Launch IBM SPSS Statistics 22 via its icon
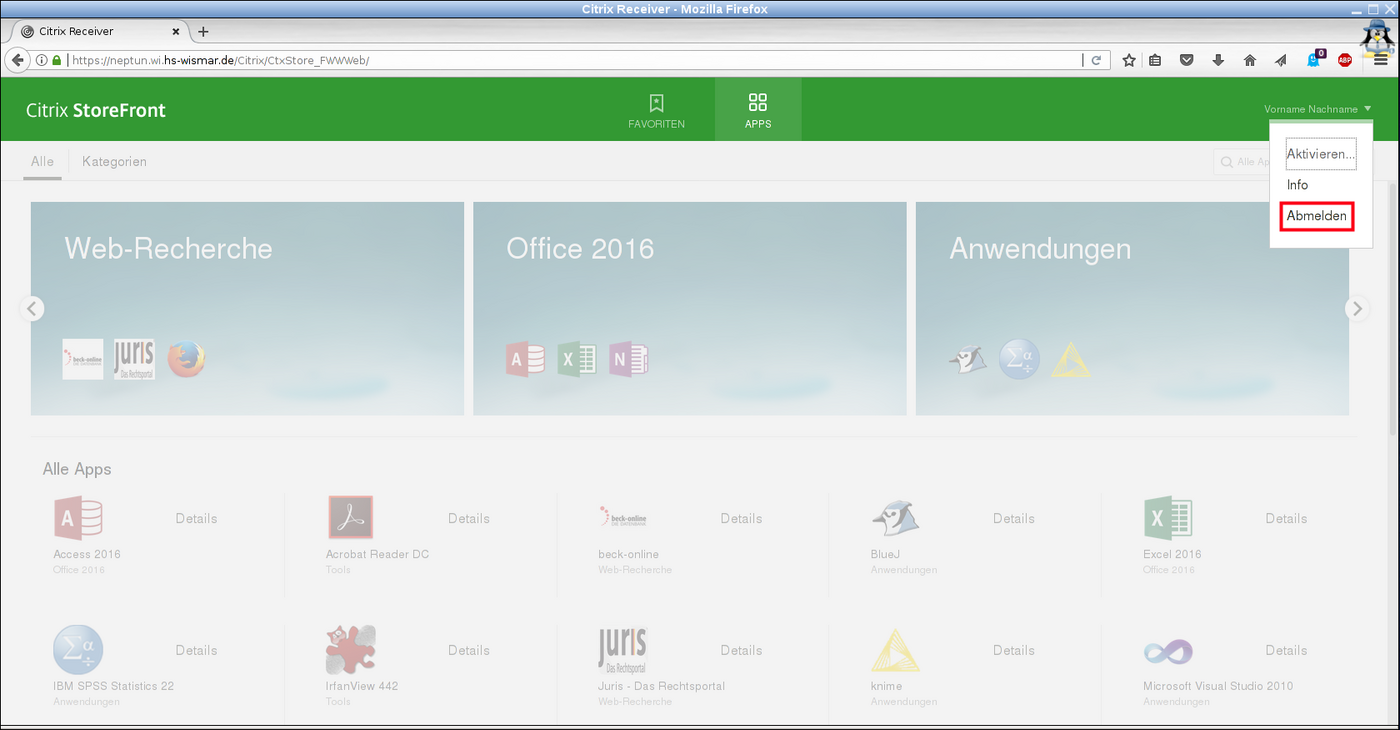 [78, 650]
